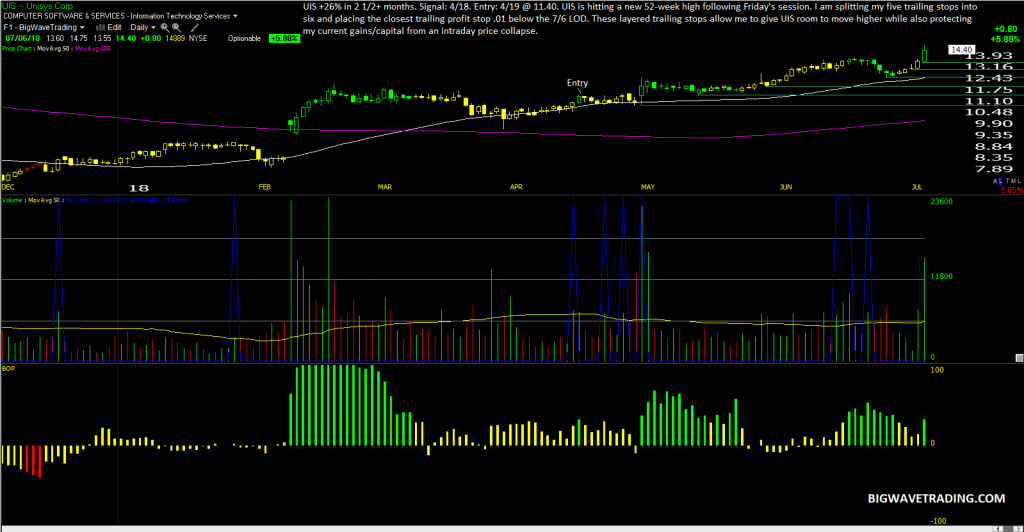Click the BOP axis 100 label
Image resolution: width=1024 pixels, height=532 pixels.
(x=936, y=370)
